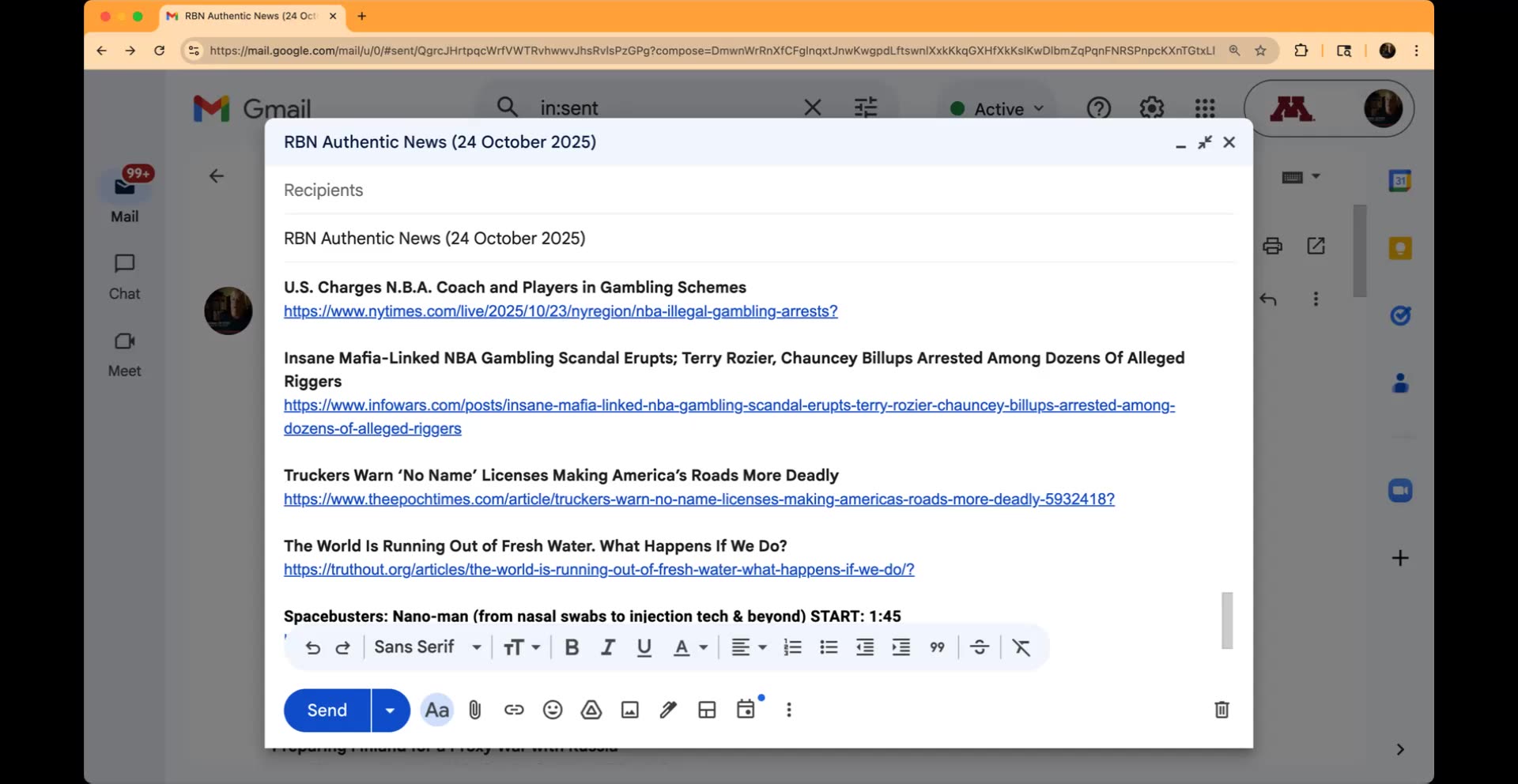This screenshot has height=784, width=1518.
Task: Insert signature pen icon
Action: pos(668,710)
